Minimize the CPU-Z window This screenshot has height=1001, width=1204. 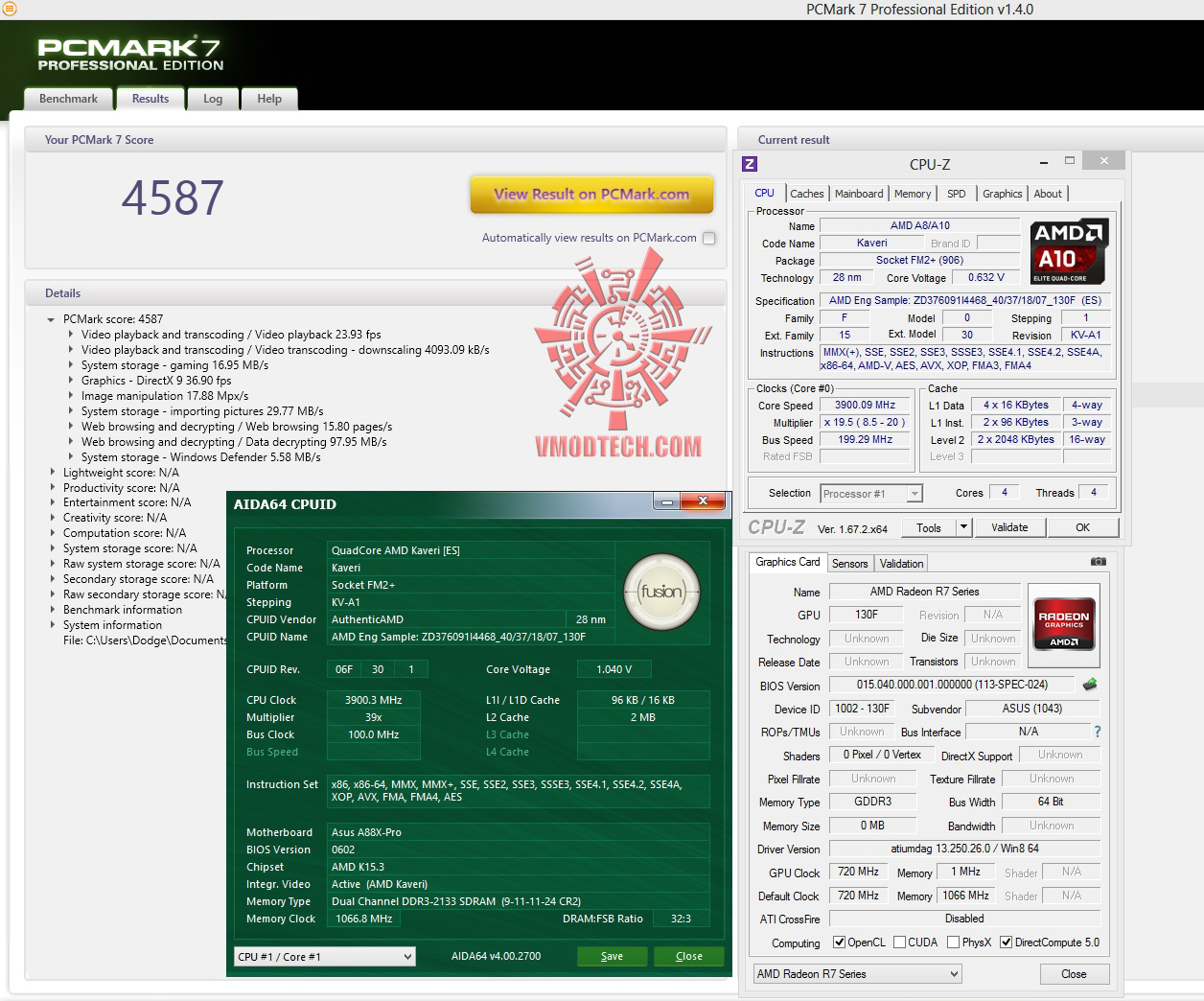(x=1043, y=162)
